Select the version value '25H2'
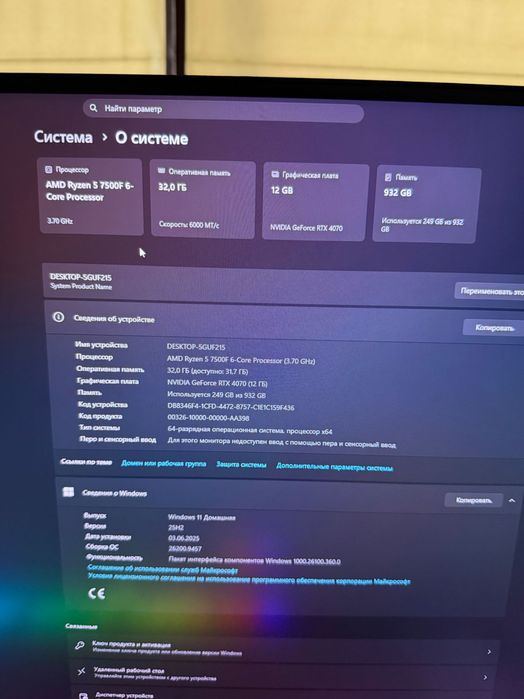This screenshot has width=524, height=699. 176,527
